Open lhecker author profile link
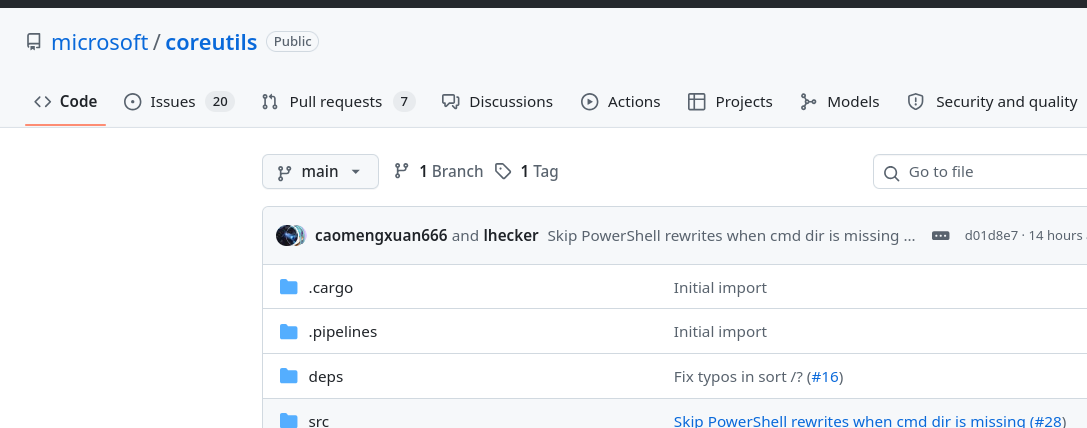This screenshot has width=1087, height=428. click(x=511, y=236)
